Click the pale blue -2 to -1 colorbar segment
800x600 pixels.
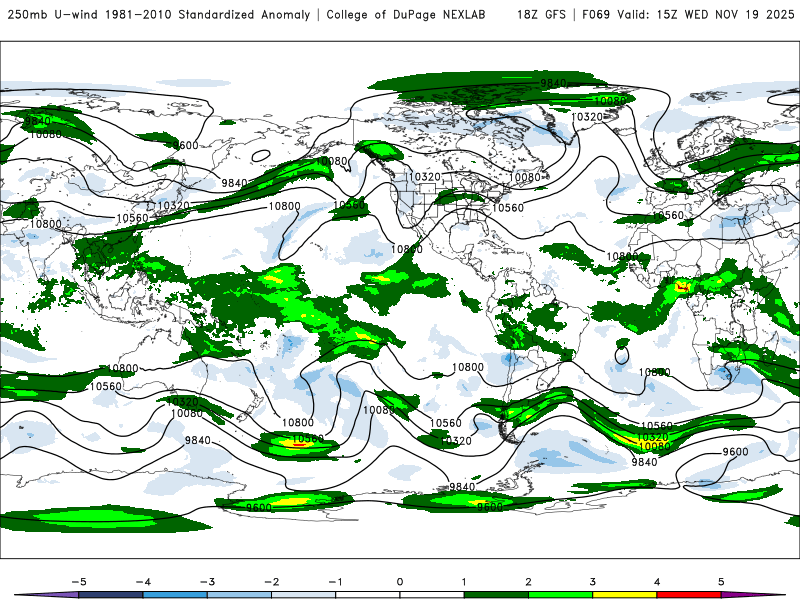pos(304,595)
